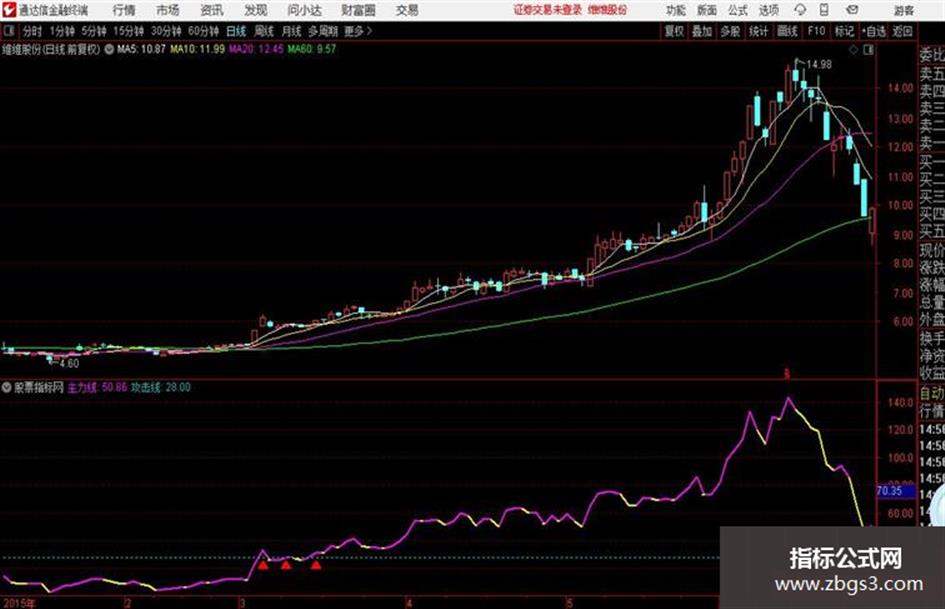Click the third red triangle signal marker
945x609 pixels.
tap(316, 566)
